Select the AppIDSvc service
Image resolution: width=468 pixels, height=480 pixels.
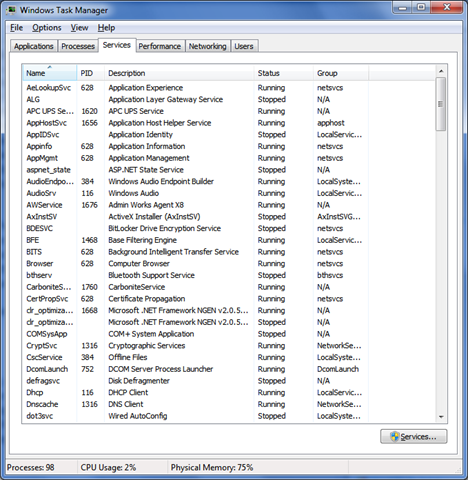coord(43,135)
